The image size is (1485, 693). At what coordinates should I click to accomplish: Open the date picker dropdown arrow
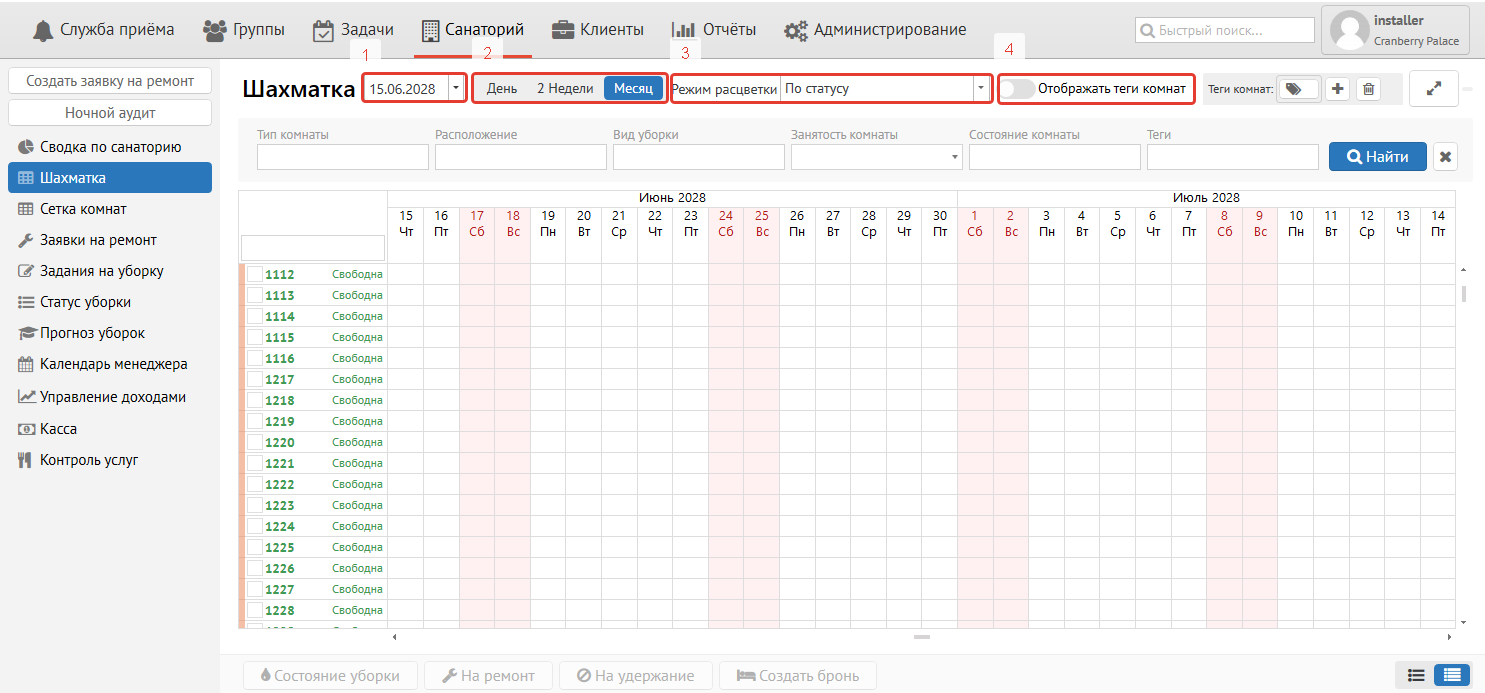456,88
